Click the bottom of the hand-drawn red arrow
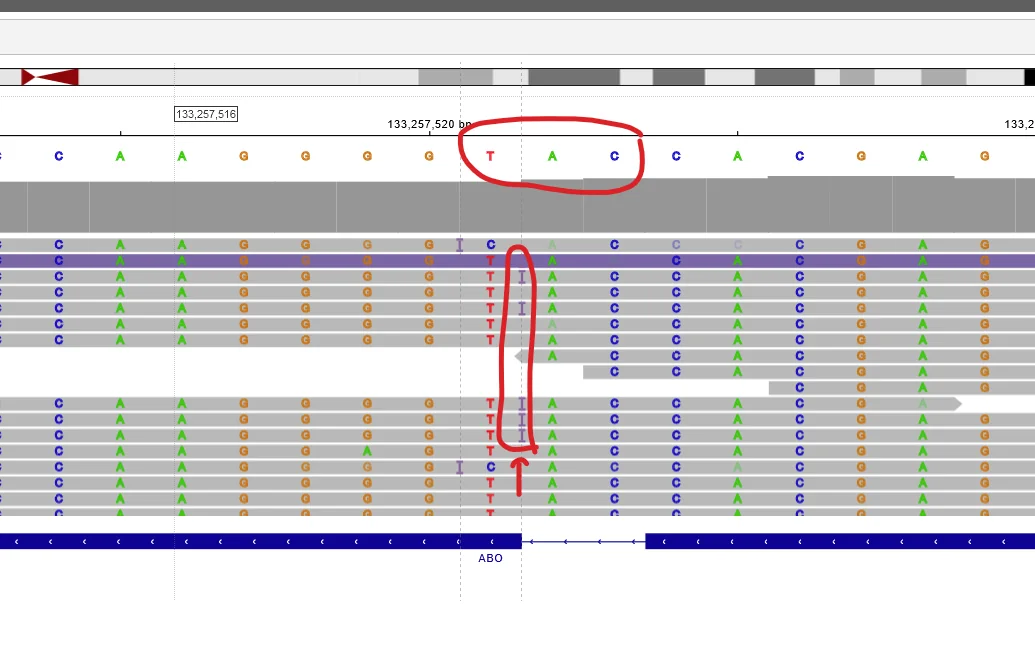This screenshot has height=658, width=1035. click(518, 492)
